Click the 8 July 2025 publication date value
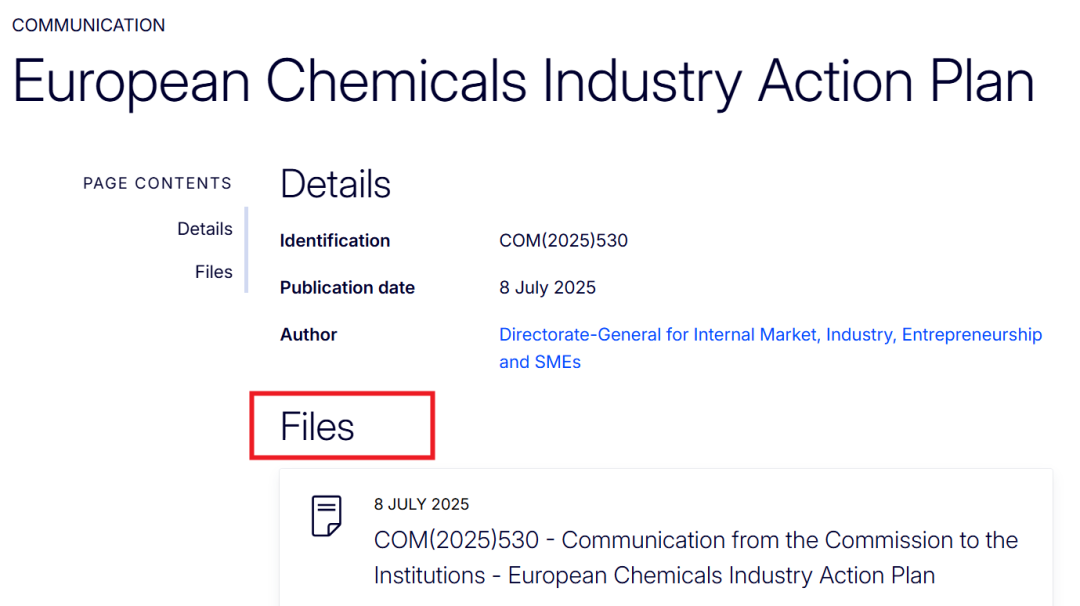Viewport: 1080px width, 606px height. 547,288
